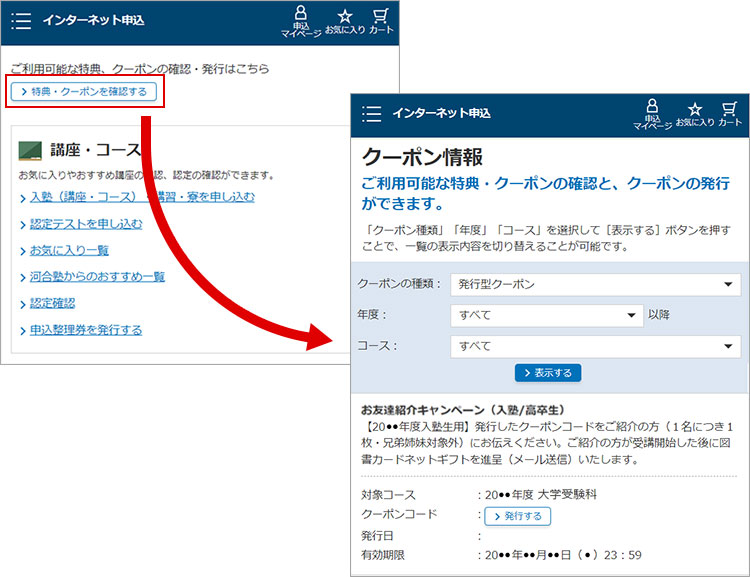The width and height of the screenshot is (750, 577).
Task: Open お気に入り star icon in the left window
Action: pyautogui.click(x=345, y=22)
